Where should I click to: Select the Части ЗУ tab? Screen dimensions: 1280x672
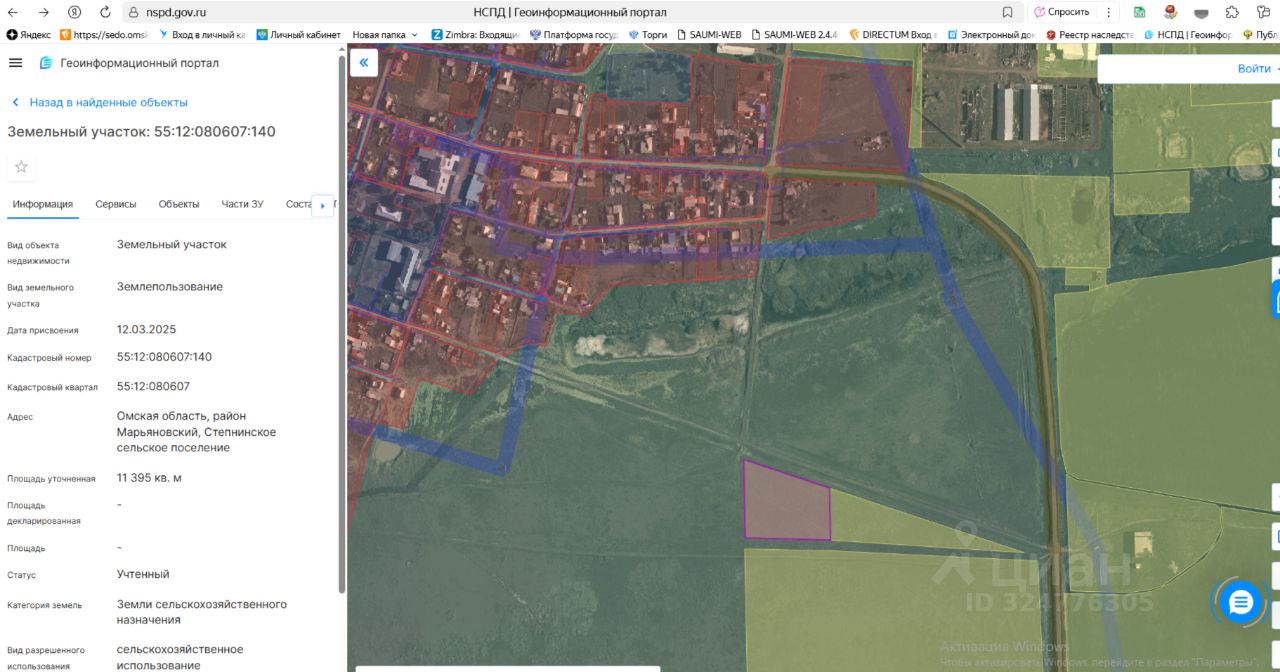click(x=242, y=204)
